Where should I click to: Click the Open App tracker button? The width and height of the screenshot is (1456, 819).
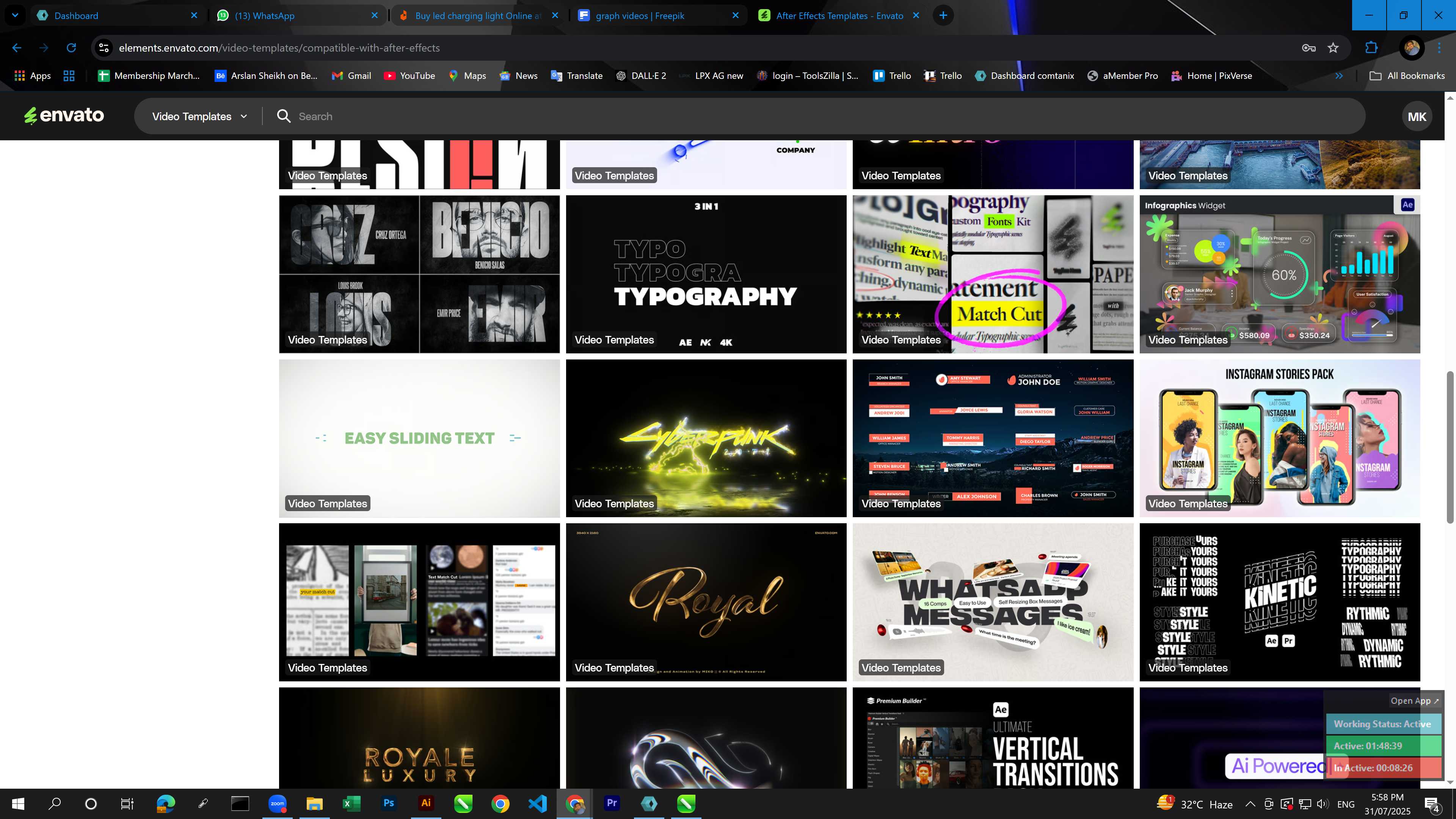(1414, 701)
